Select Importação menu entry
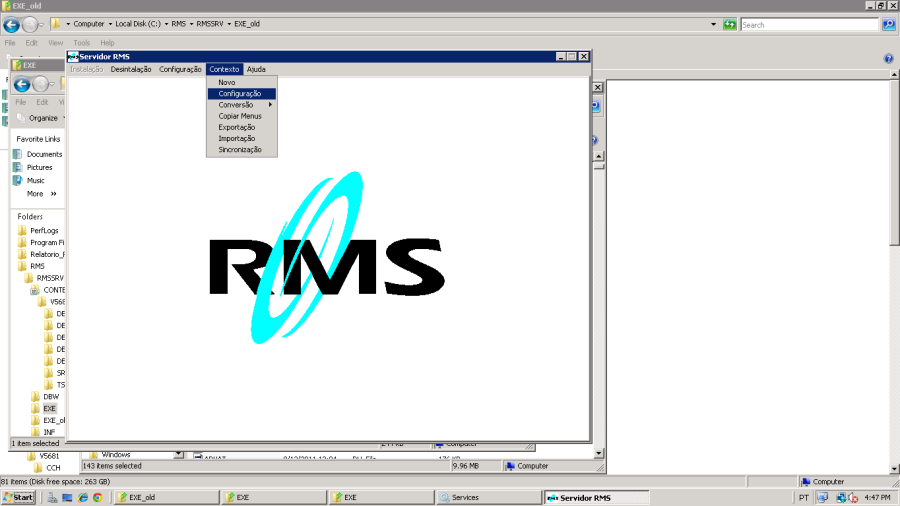This screenshot has width=900, height=506. coord(242,138)
